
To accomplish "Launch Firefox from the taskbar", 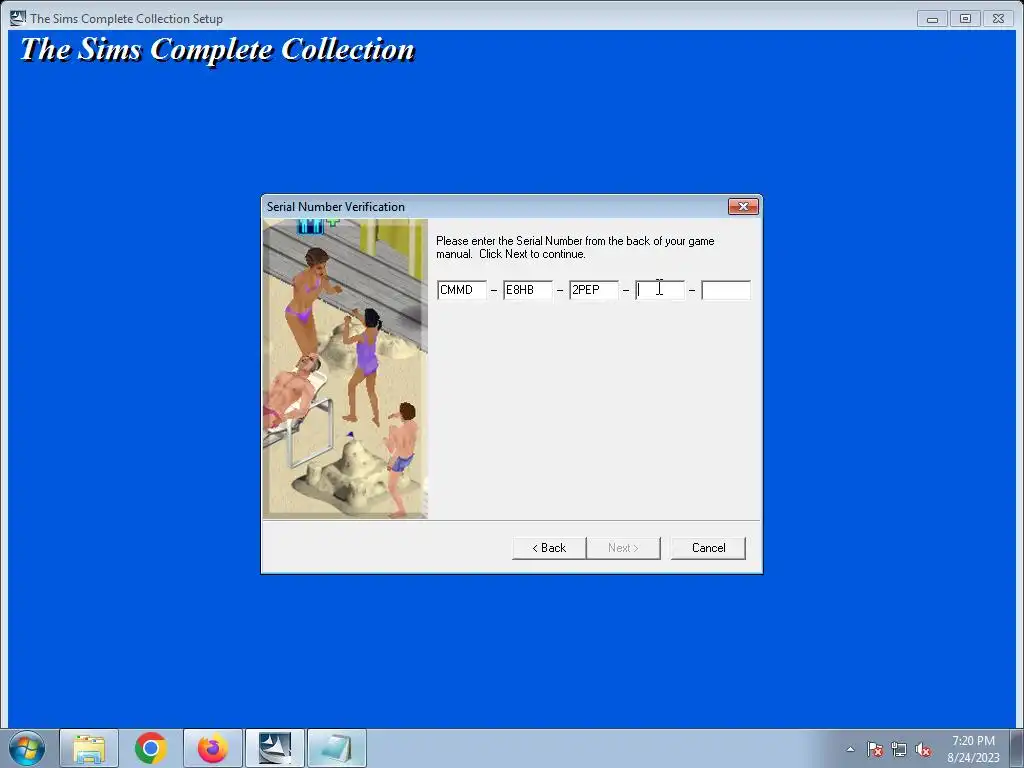I will pos(213,748).
